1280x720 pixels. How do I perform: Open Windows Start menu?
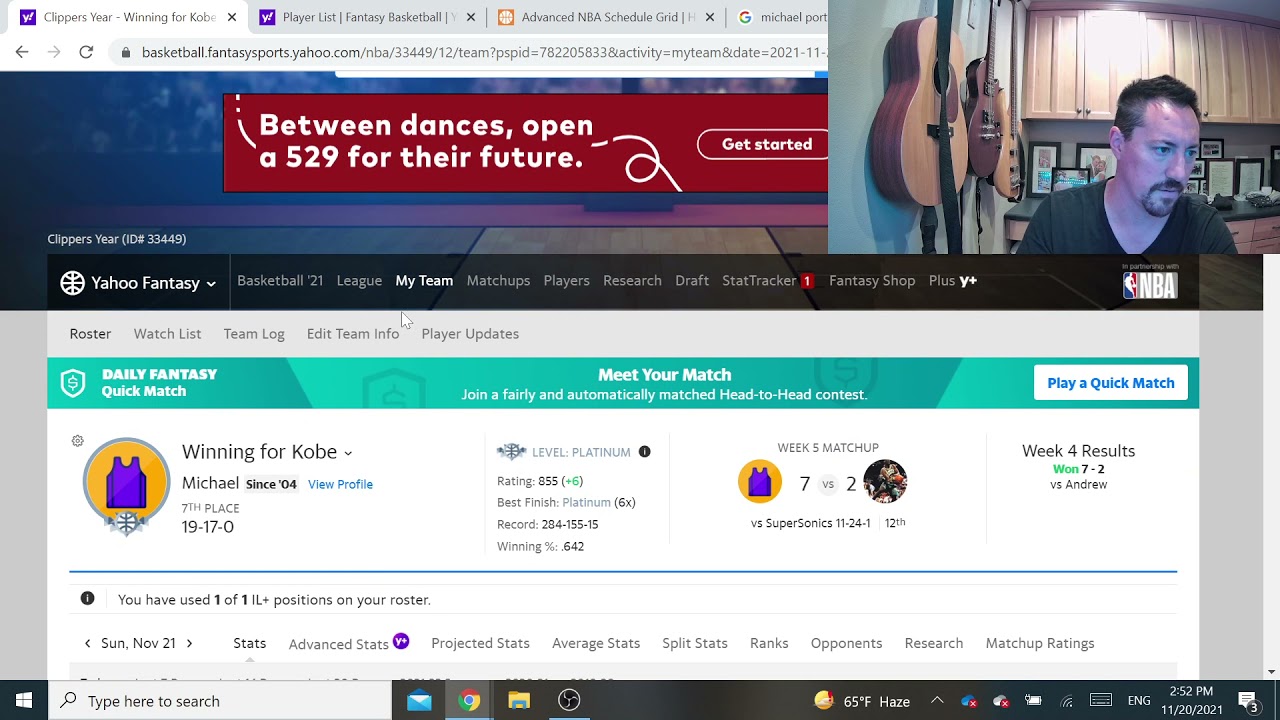pos(24,701)
